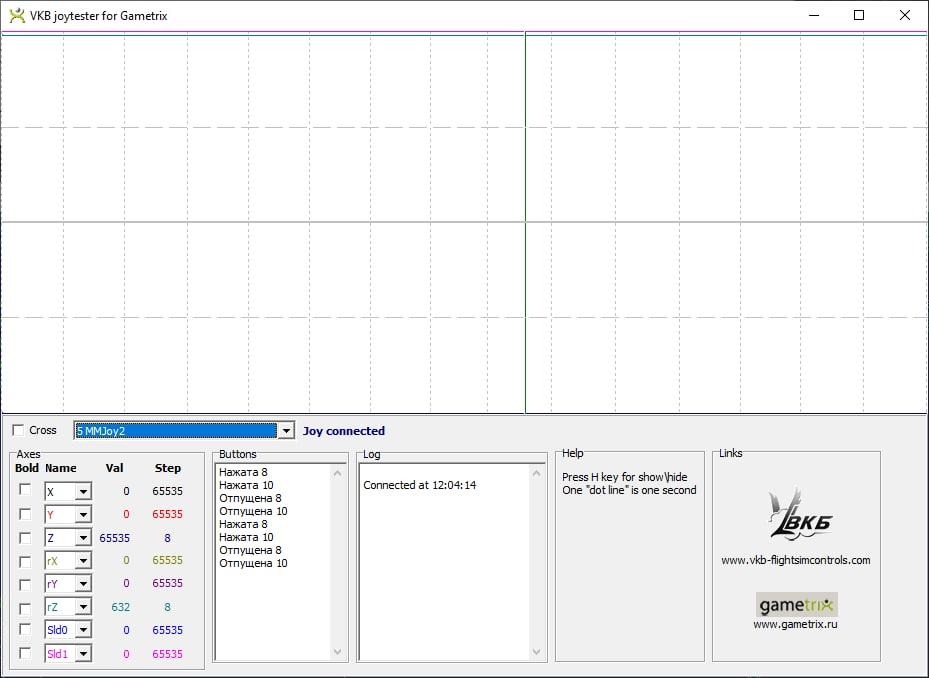Visit the www.gametrix.ru link
This screenshot has height=678, width=929.
pos(796,624)
